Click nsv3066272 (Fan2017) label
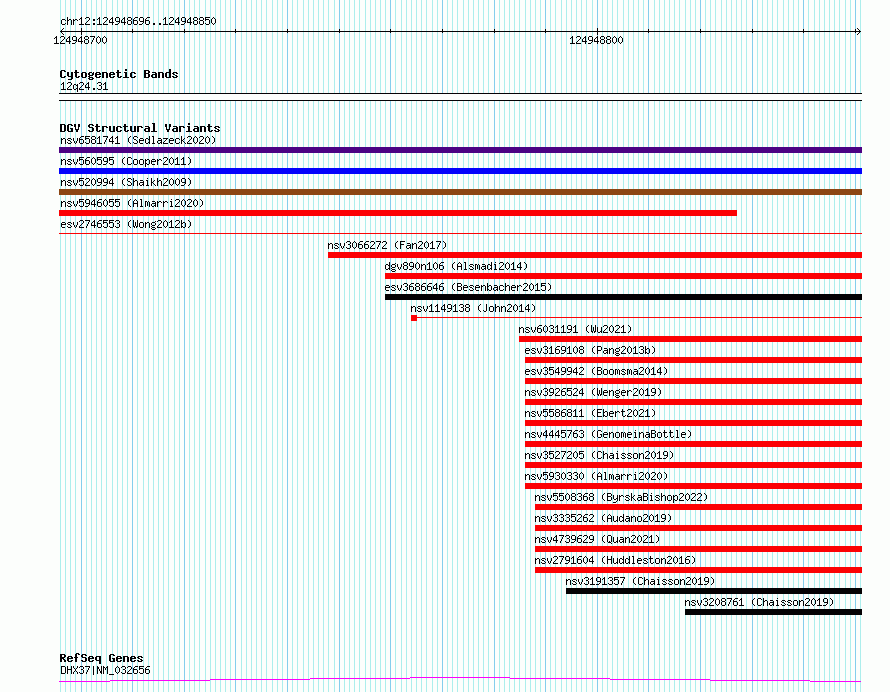The width and height of the screenshot is (890, 692). click(x=387, y=245)
